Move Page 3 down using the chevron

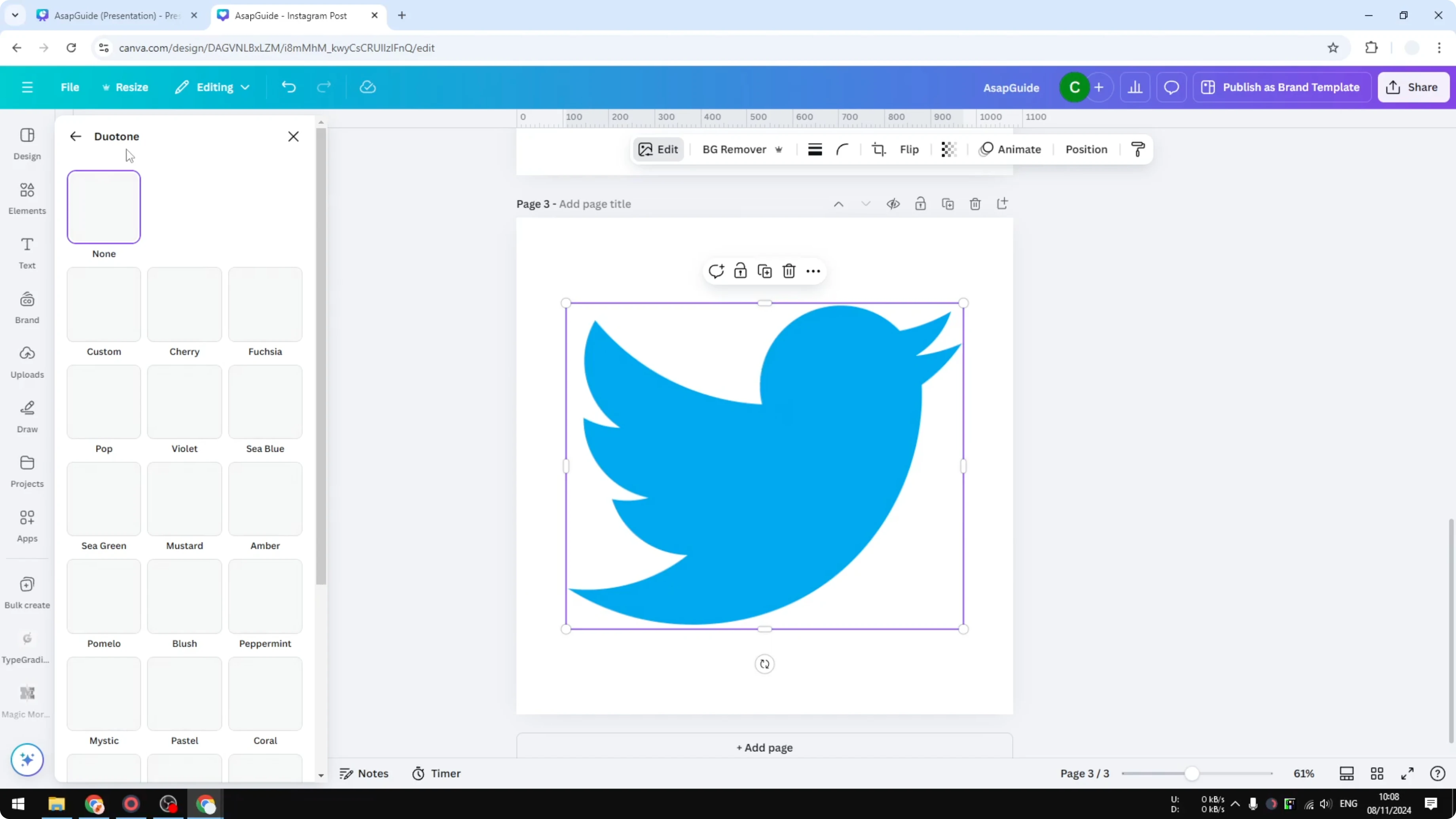point(865,203)
